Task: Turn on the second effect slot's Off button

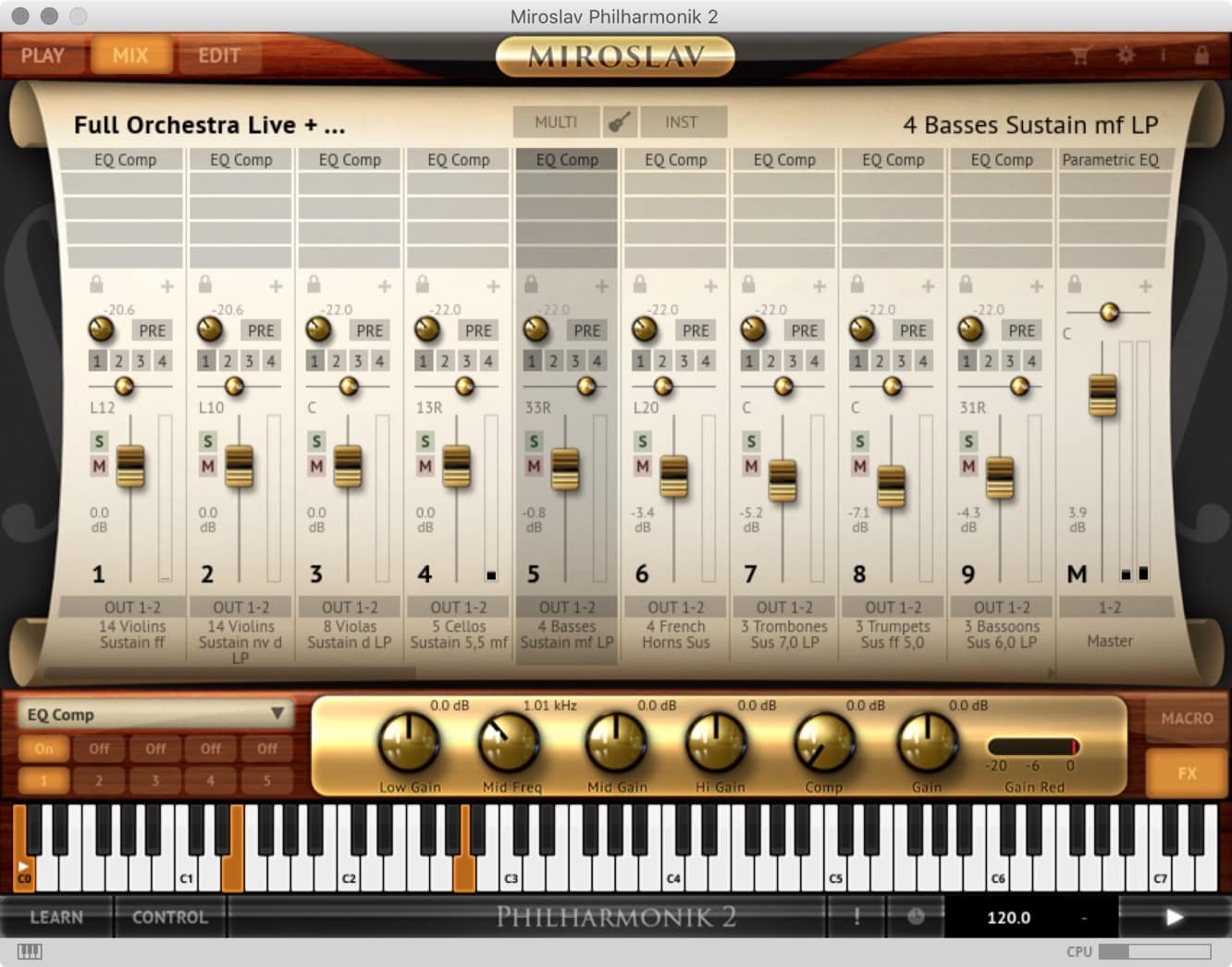Action: point(99,749)
